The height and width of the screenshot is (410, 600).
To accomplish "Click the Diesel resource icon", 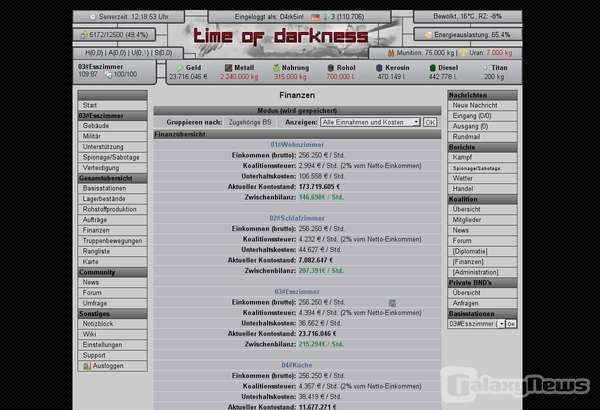I will [x=432, y=68].
